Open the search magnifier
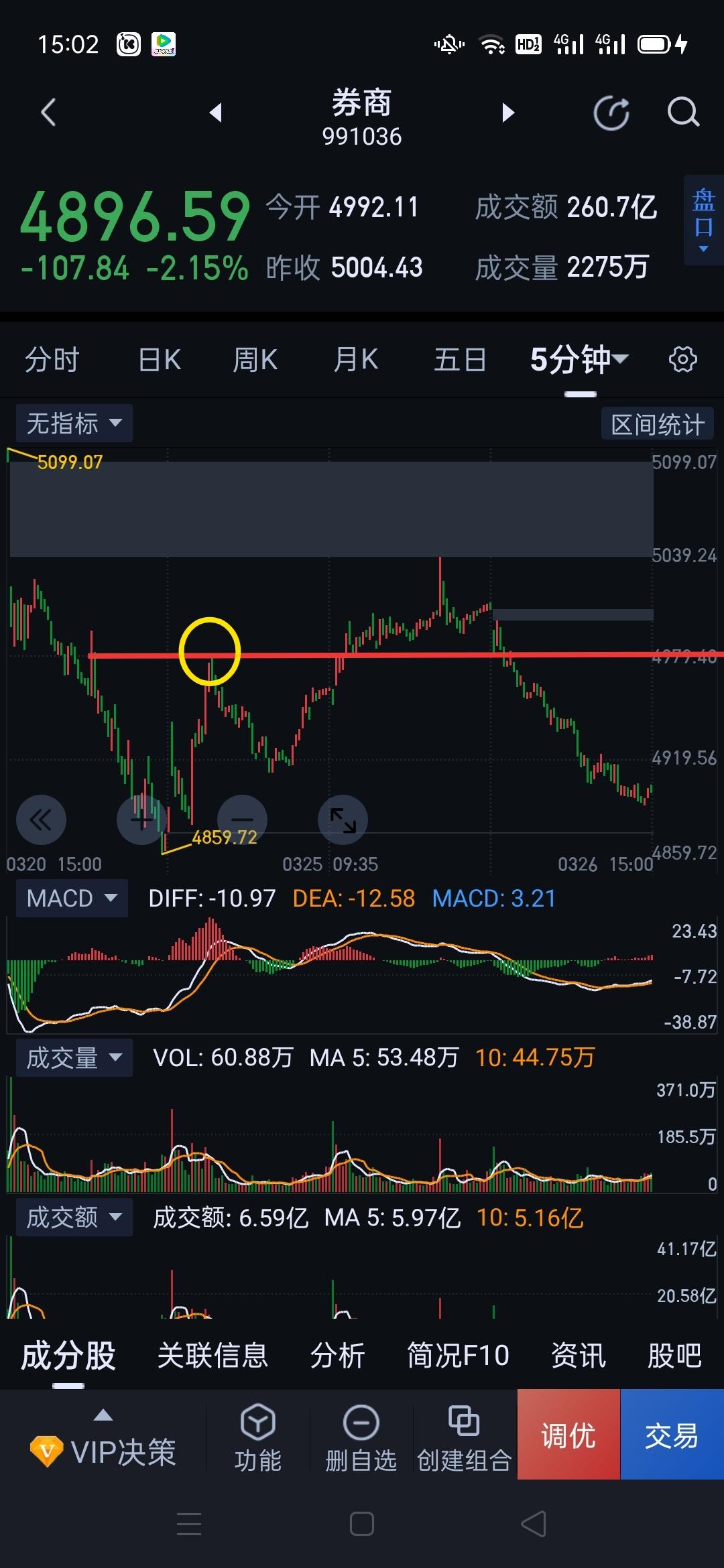The width and height of the screenshot is (724, 1568). [x=683, y=113]
